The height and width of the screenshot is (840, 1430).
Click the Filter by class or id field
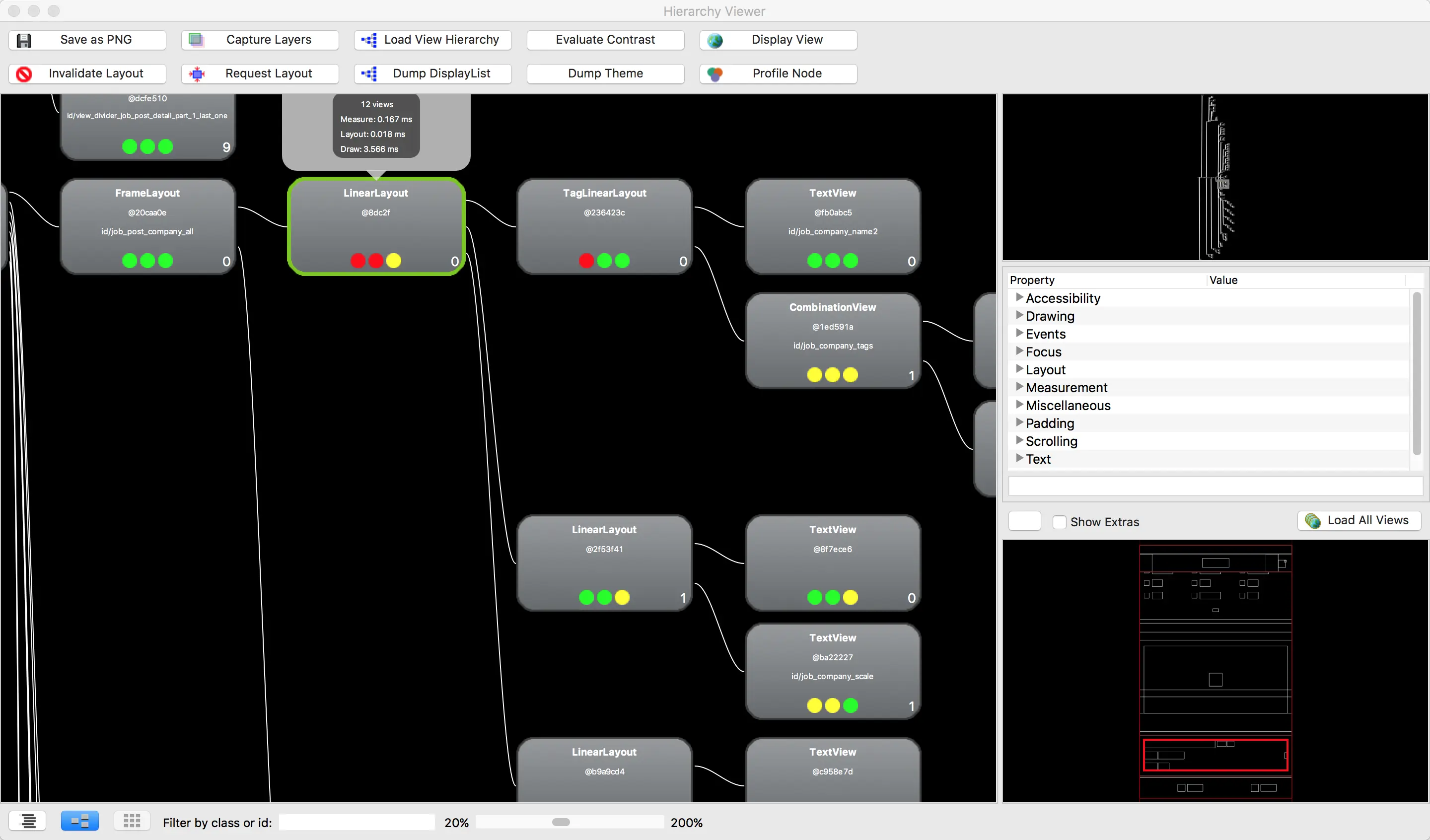pyautogui.click(x=357, y=823)
